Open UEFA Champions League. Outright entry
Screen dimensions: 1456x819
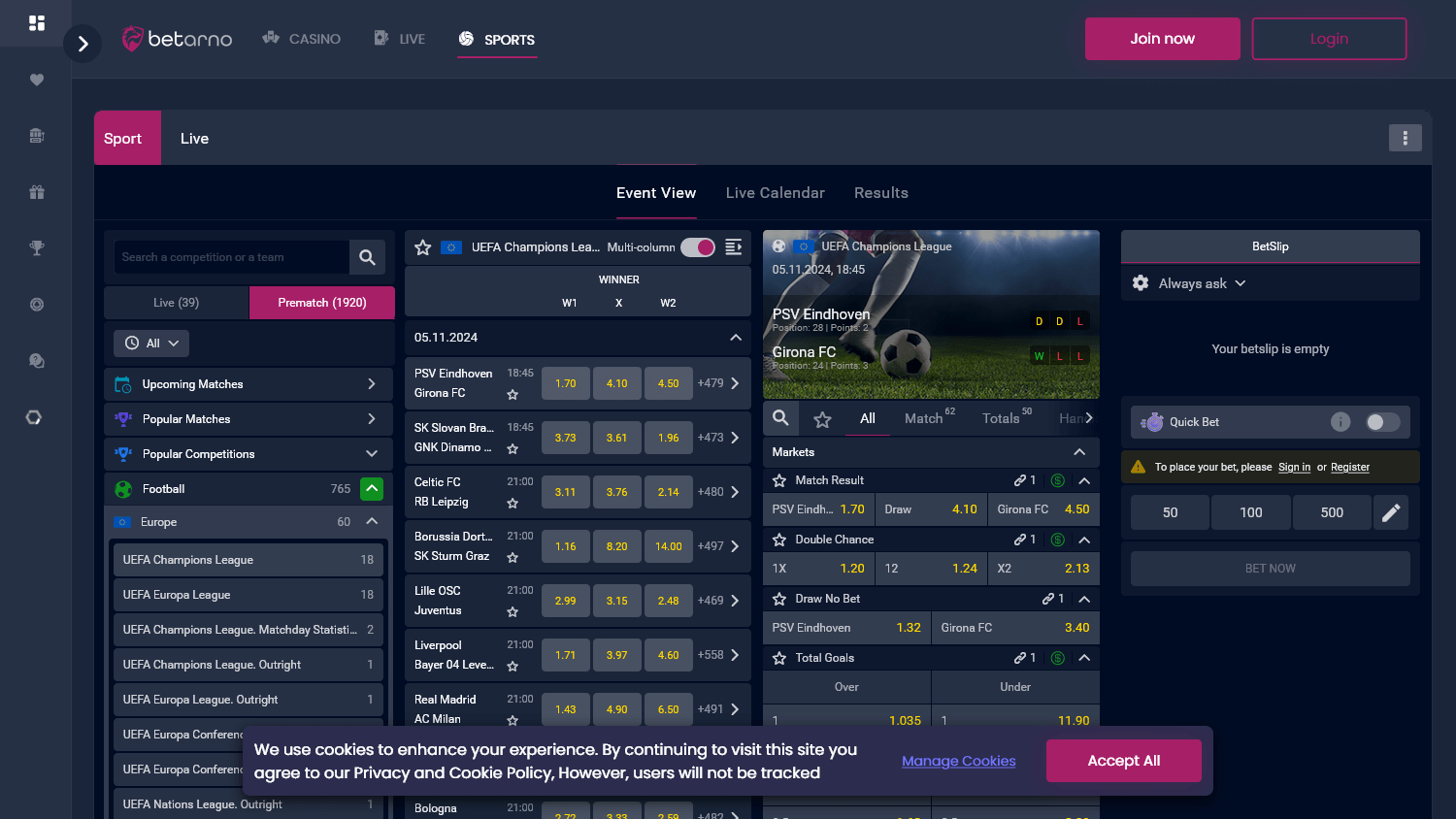coord(248,665)
